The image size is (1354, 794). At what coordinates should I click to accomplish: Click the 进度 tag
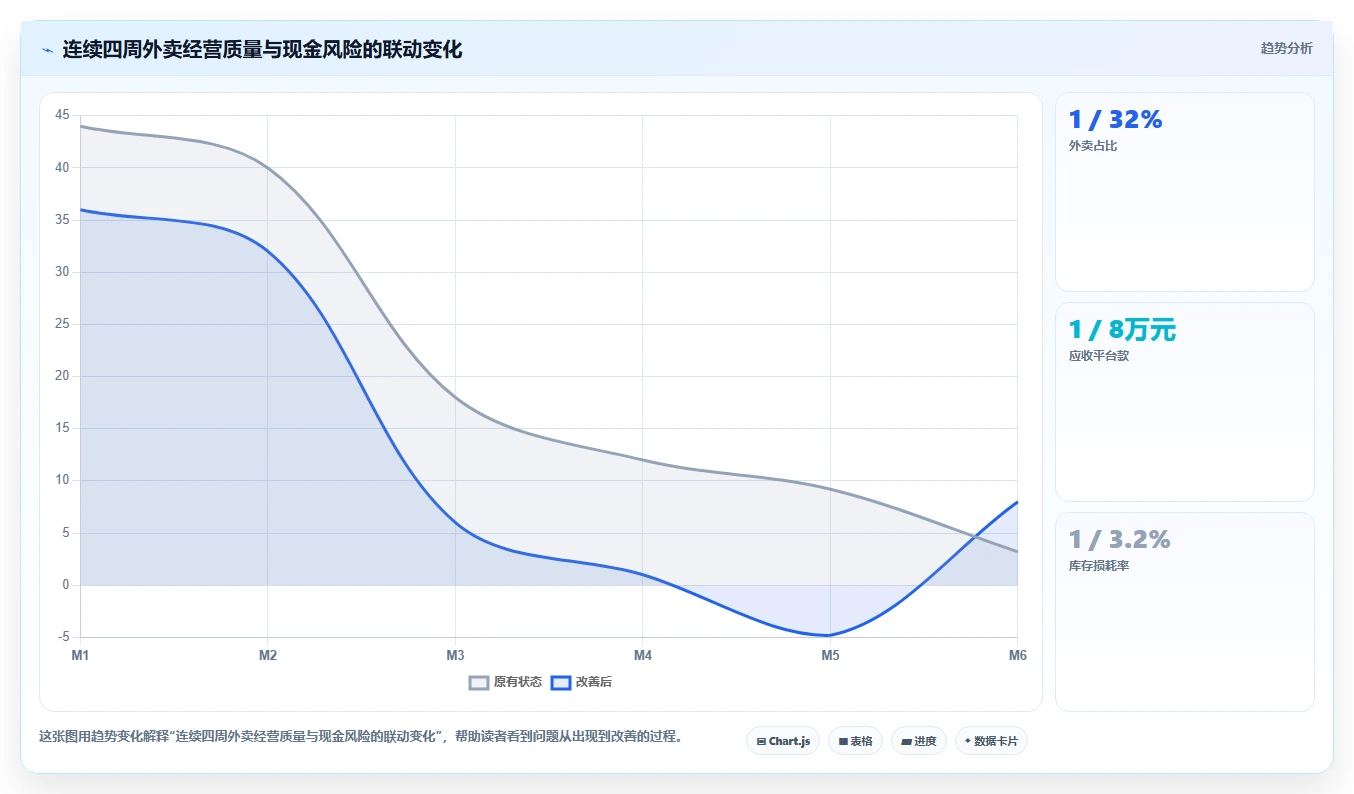tap(919, 741)
